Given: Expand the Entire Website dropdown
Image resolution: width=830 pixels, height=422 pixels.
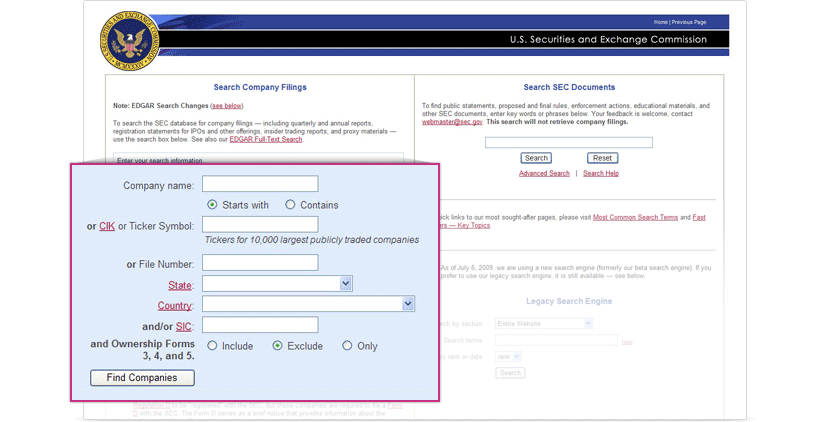Looking at the screenshot, I should coord(544,324).
